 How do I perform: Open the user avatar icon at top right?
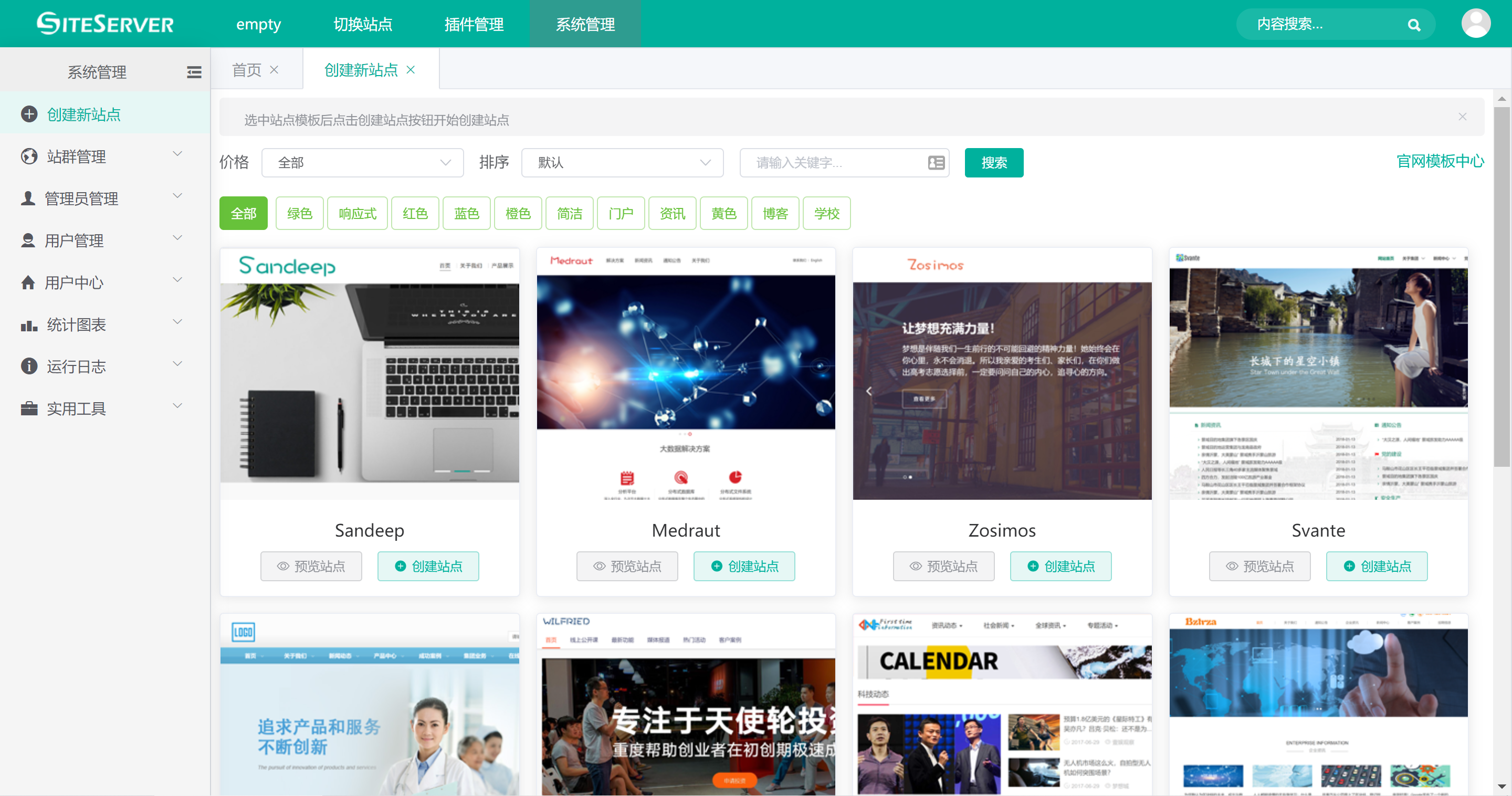coord(1477,24)
